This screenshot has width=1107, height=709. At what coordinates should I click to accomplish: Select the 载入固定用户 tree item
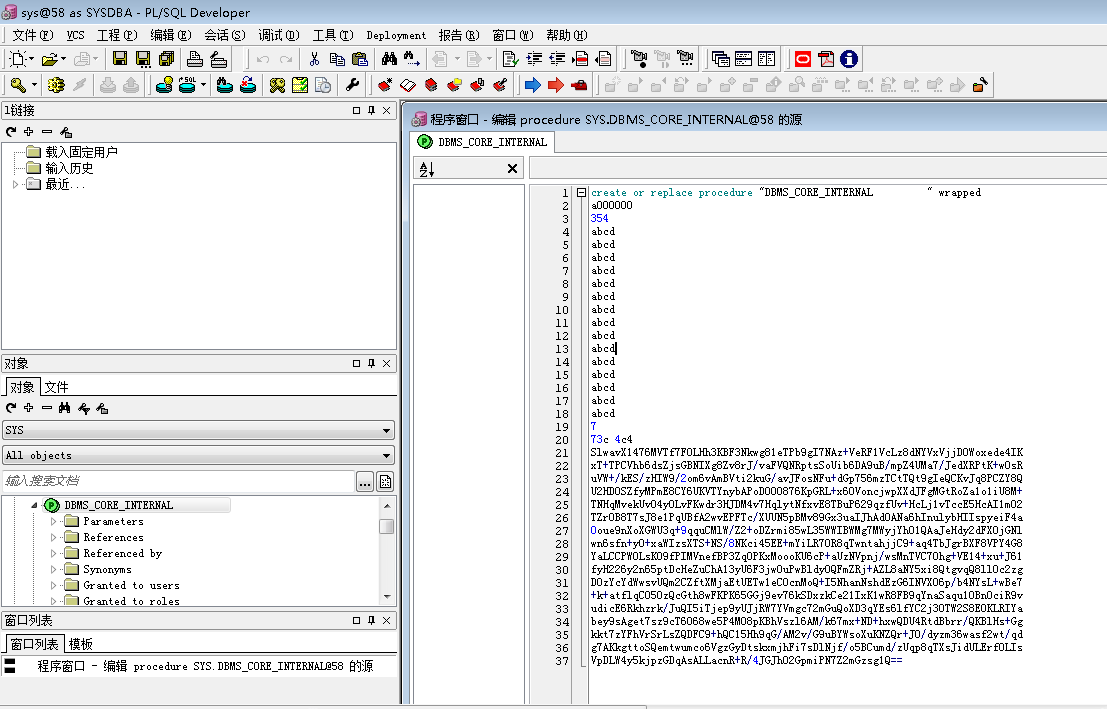tap(81, 152)
